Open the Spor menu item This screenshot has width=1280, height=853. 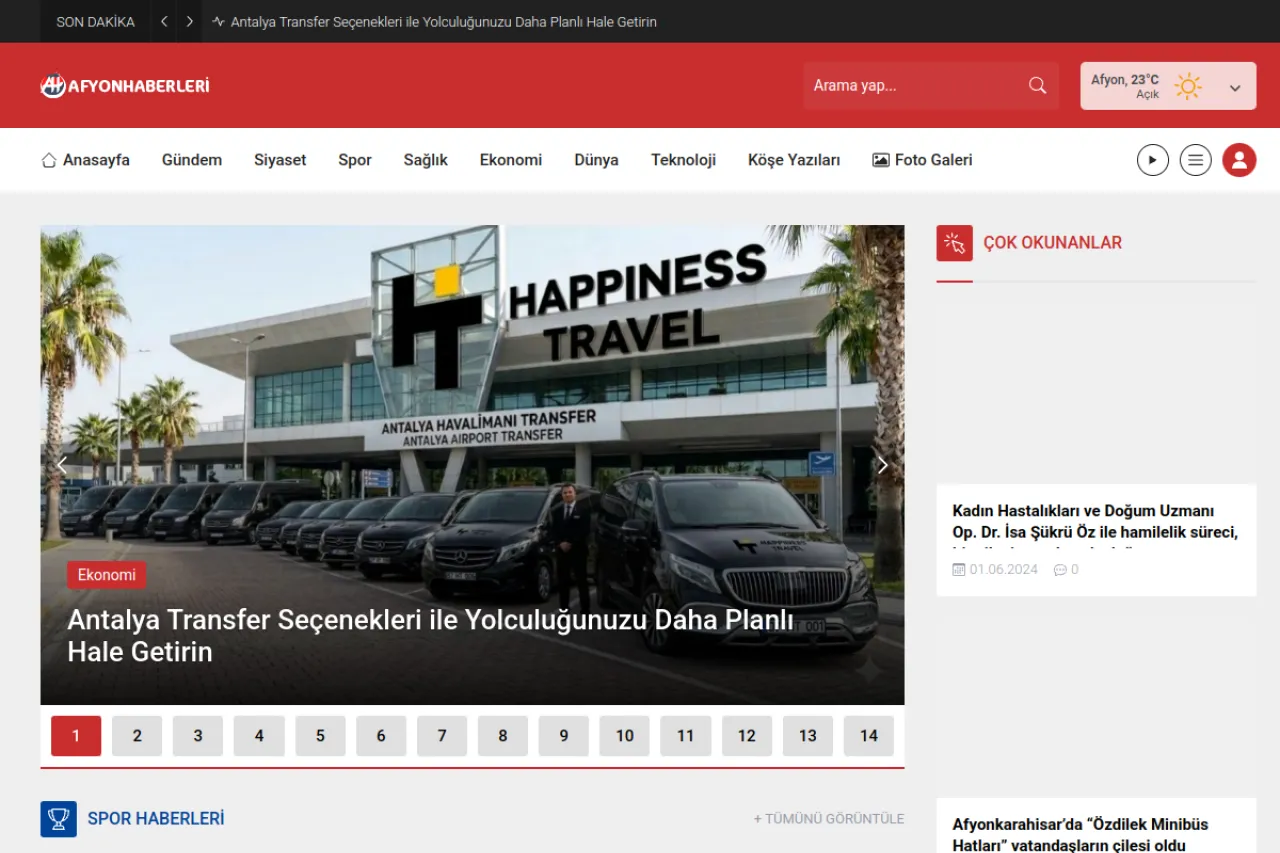(355, 160)
